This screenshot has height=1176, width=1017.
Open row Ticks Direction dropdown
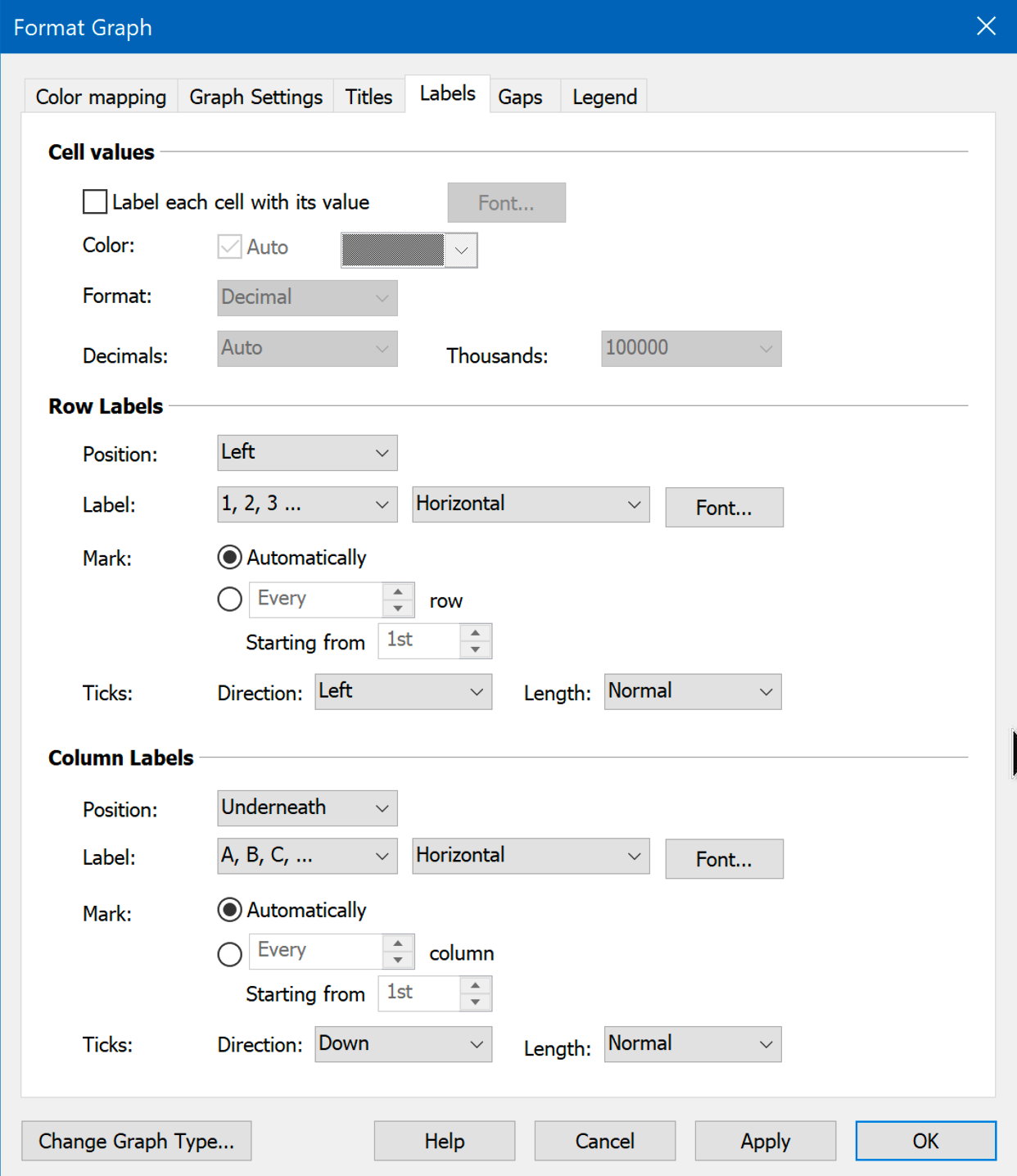(x=403, y=692)
